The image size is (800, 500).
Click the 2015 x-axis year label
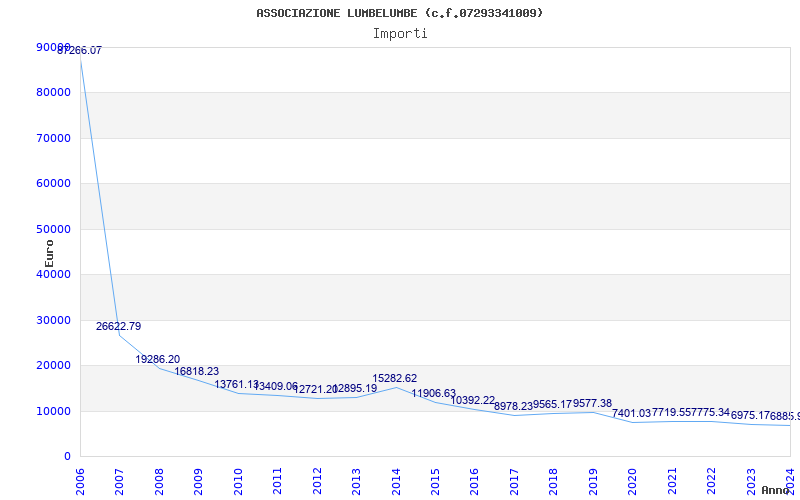click(x=435, y=481)
